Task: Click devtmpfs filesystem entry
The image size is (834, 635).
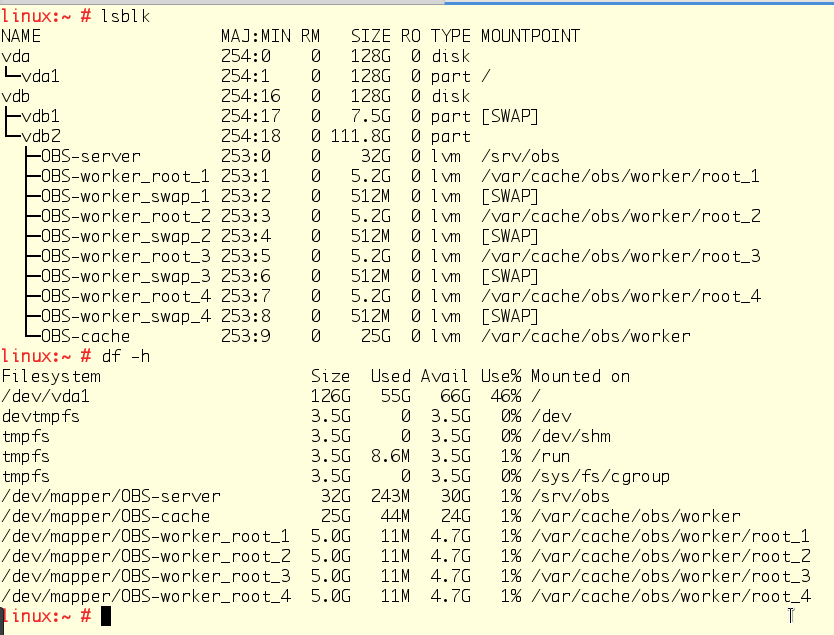Action: coord(41,416)
